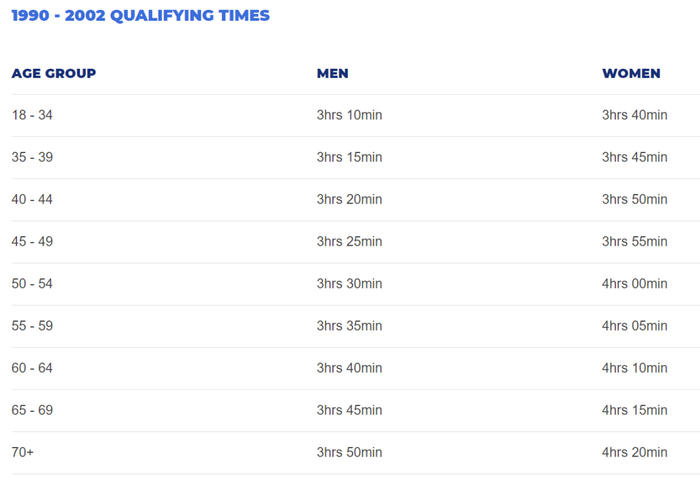Image resolution: width=700 pixels, height=480 pixels.
Task: Select the 60 - 64 age group cell
Action: point(32,368)
